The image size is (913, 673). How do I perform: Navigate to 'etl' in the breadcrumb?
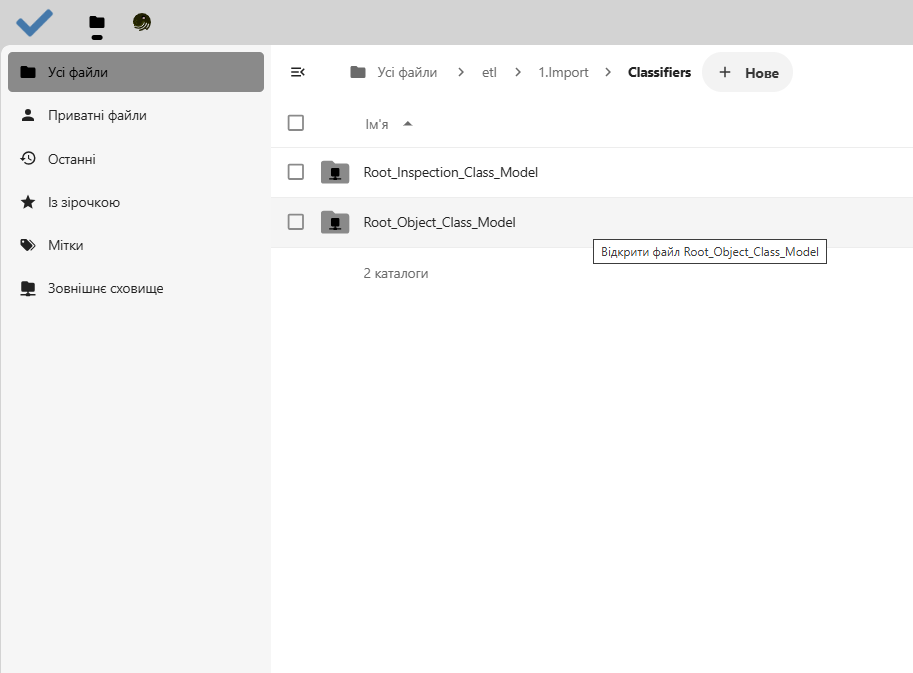click(x=489, y=72)
